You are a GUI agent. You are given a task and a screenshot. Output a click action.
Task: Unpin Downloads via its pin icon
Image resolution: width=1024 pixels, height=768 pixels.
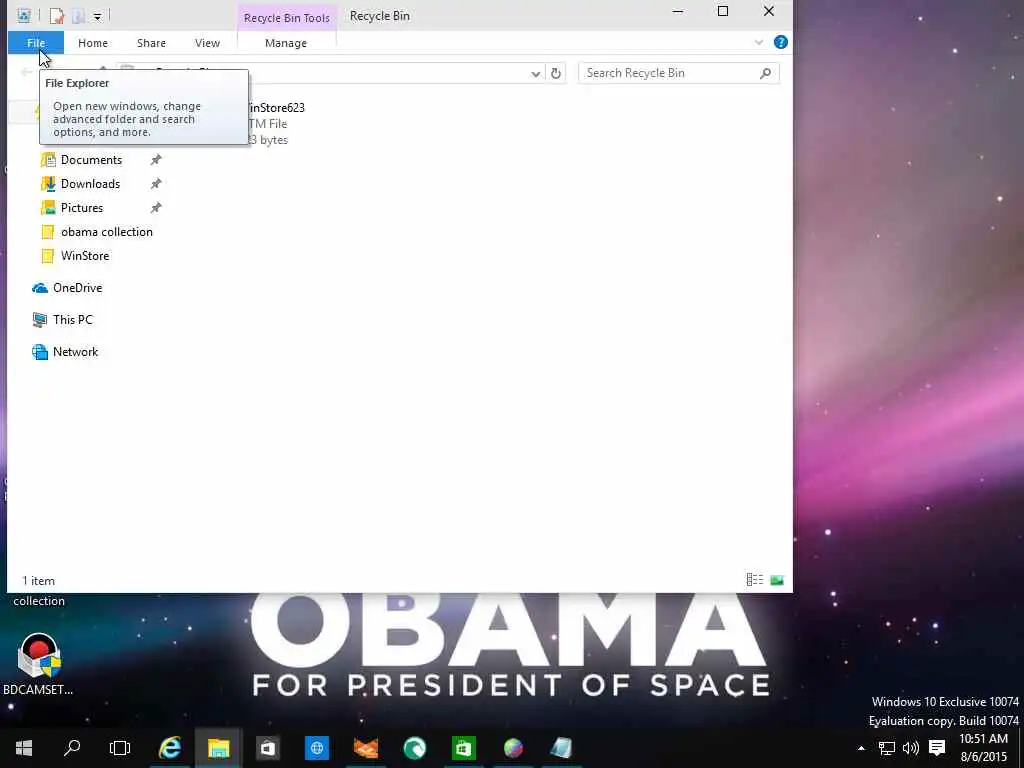(x=155, y=184)
